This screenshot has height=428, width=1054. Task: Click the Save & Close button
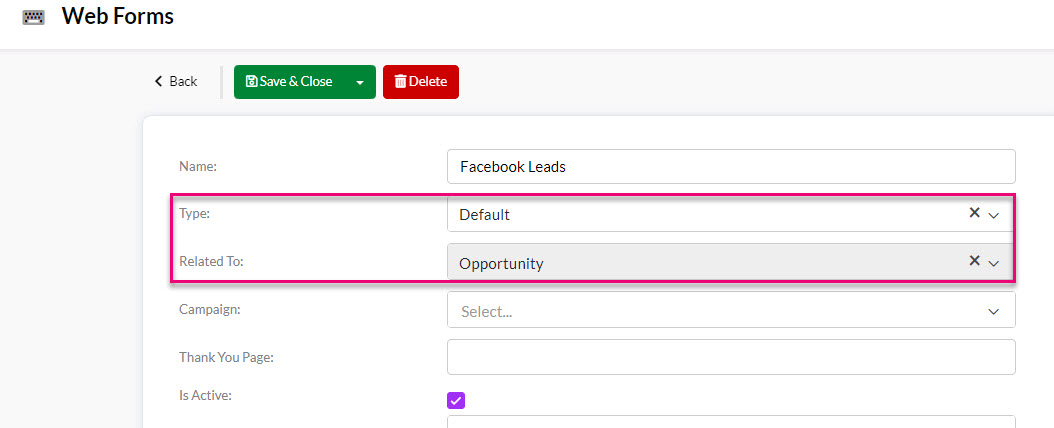click(290, 82)
